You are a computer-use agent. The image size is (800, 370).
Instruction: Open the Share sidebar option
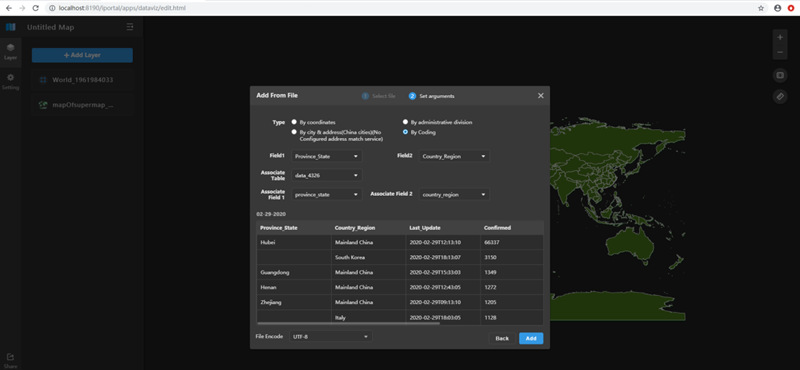(10, 360)
